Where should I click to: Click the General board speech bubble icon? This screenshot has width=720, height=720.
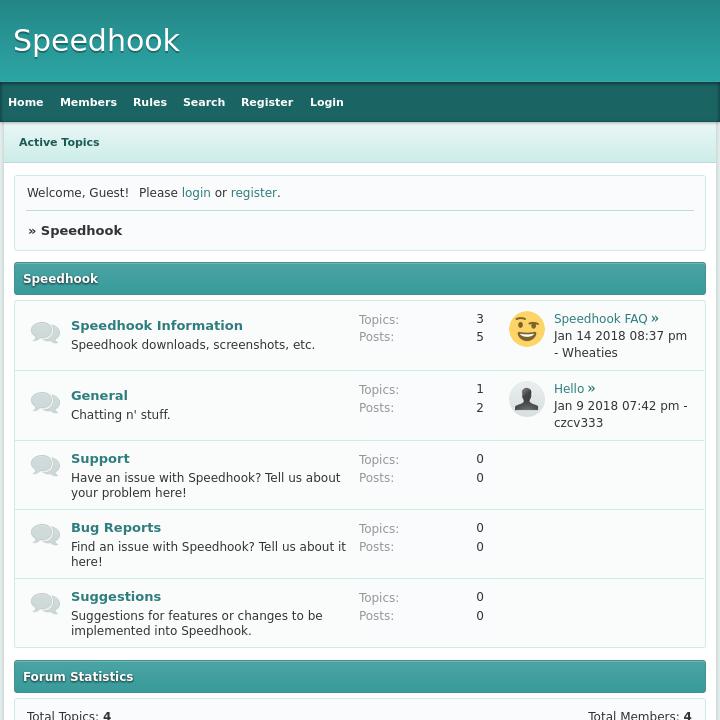45,403
